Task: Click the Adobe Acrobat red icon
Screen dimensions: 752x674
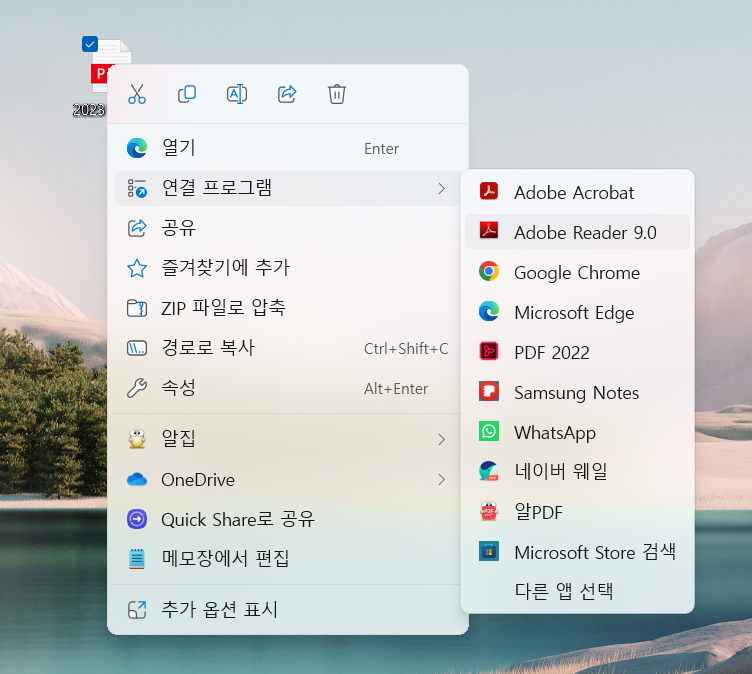Action: point(489,191)
